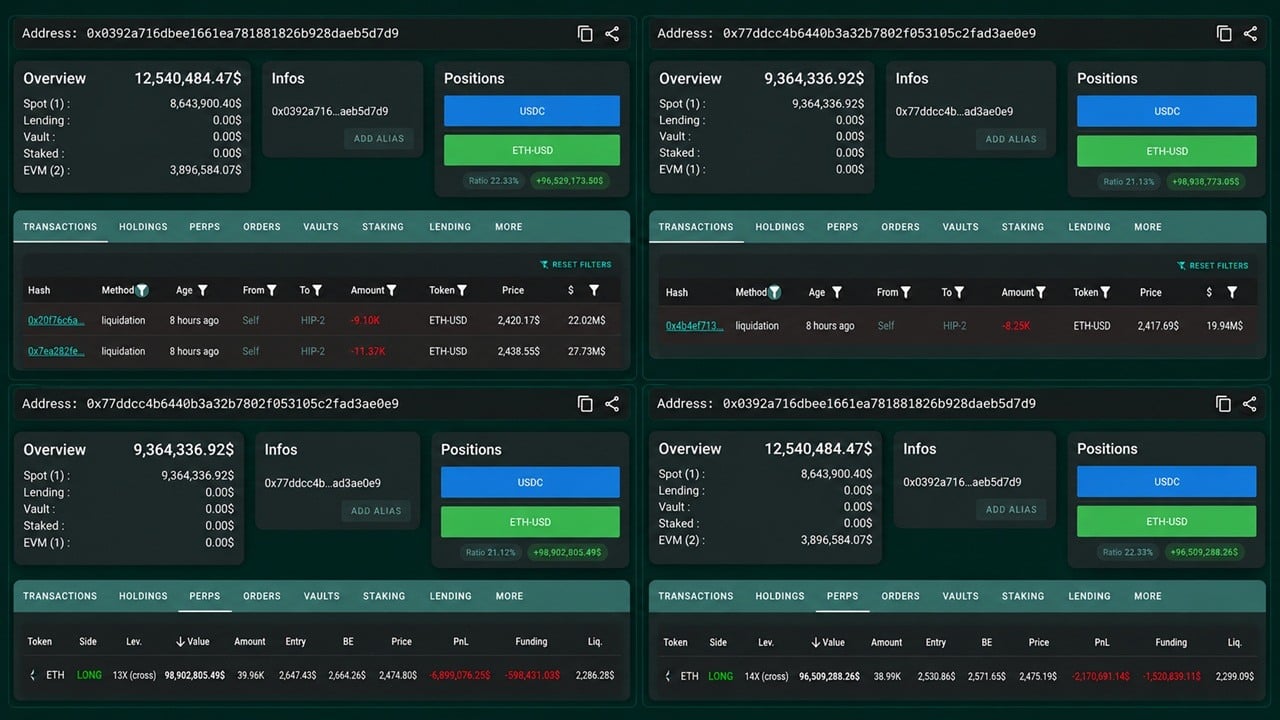Open Method filter in 0x77dd transactions table
Viewport: 1280px width, 720px height.
point(774,292)
